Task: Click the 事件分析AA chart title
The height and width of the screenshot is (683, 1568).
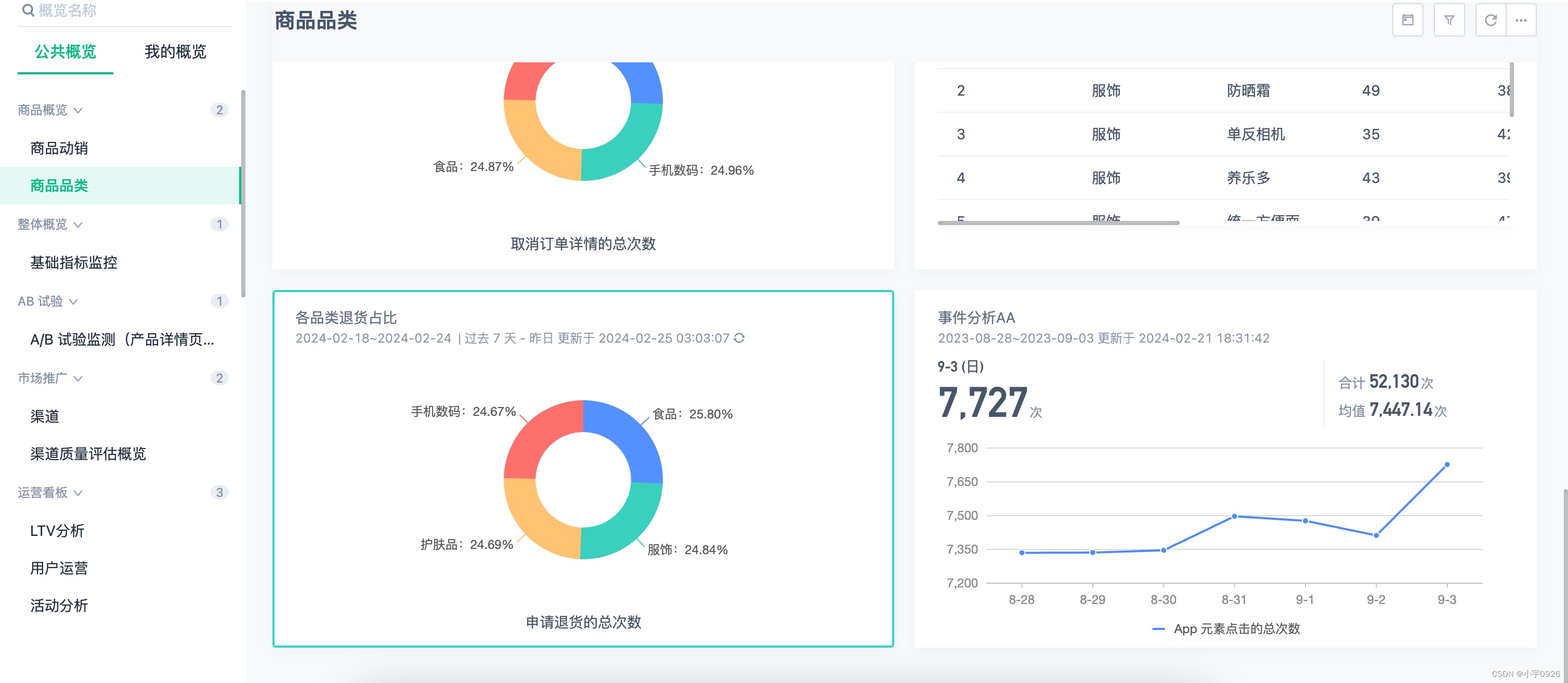Action: (x=976, y=318)
